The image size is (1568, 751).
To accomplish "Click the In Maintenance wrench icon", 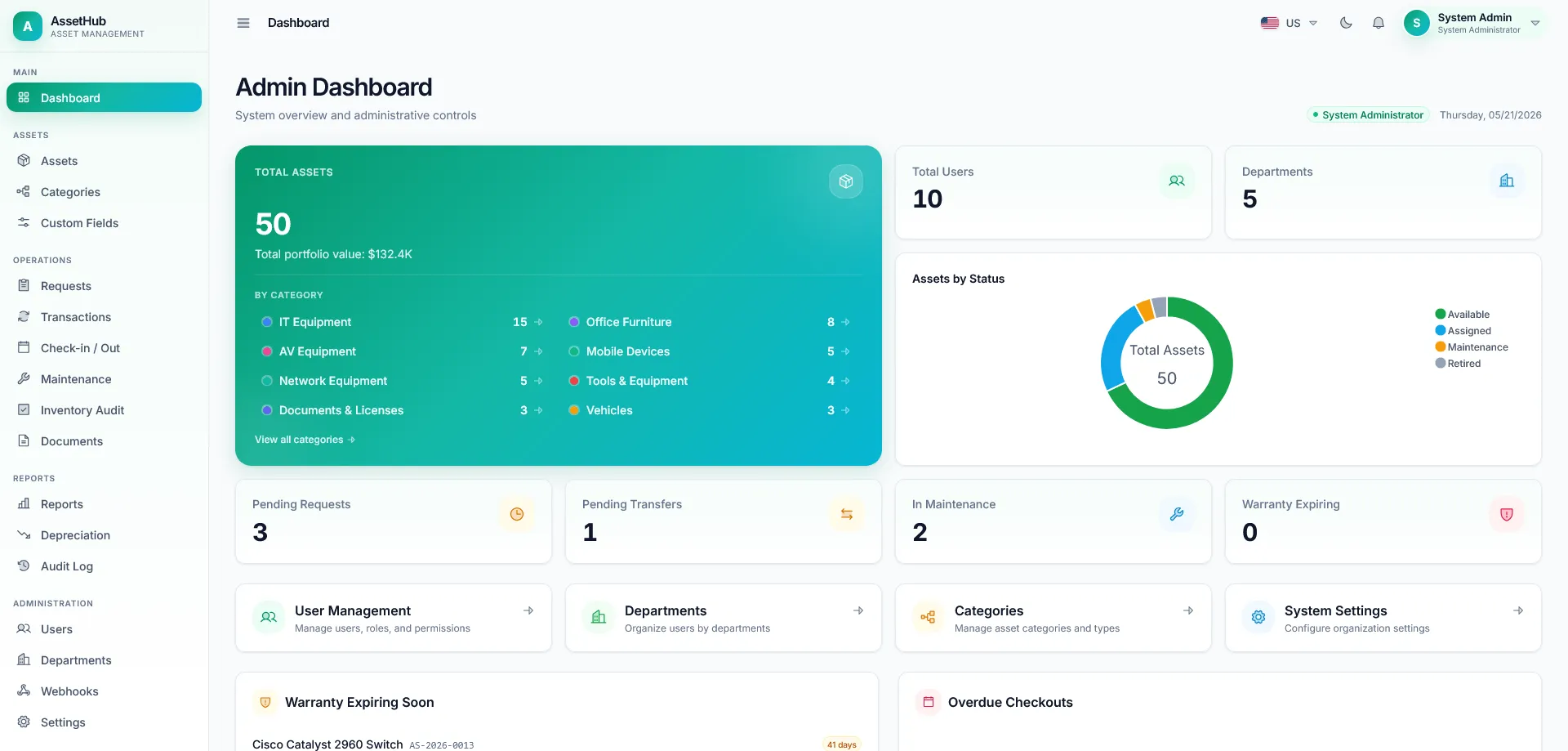I will (x=1177, y=514).
